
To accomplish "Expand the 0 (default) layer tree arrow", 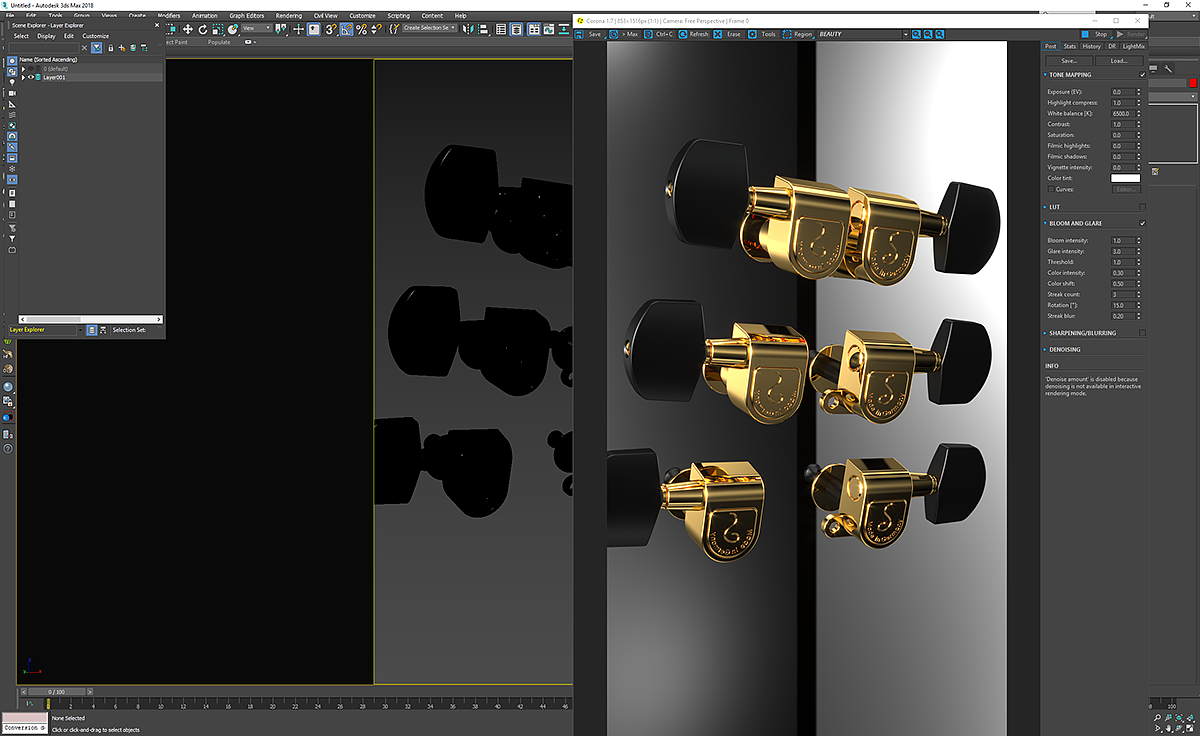I will click(x=23, y=68).
